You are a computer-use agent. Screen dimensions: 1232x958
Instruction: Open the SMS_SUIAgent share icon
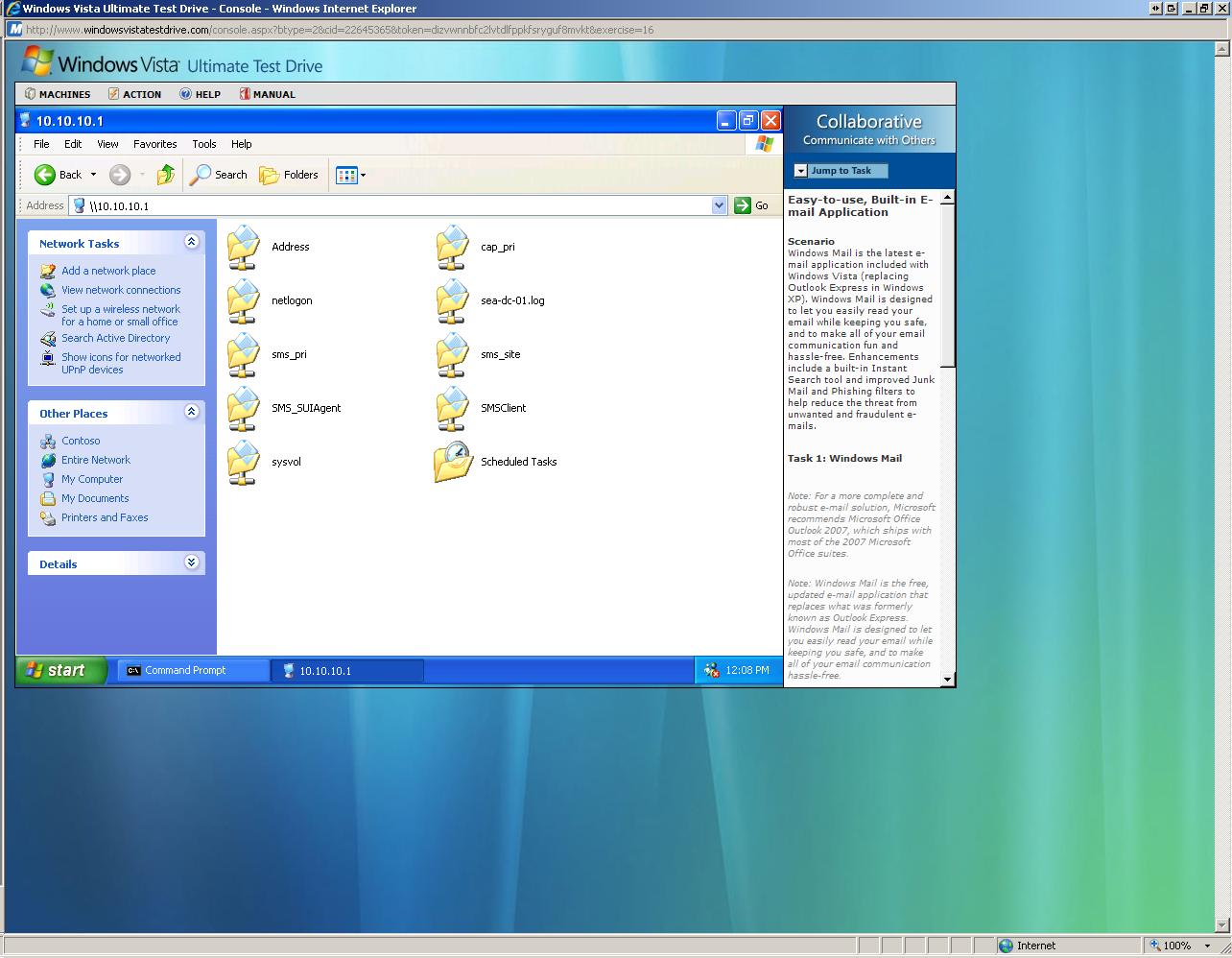click(x=244, y=408)
